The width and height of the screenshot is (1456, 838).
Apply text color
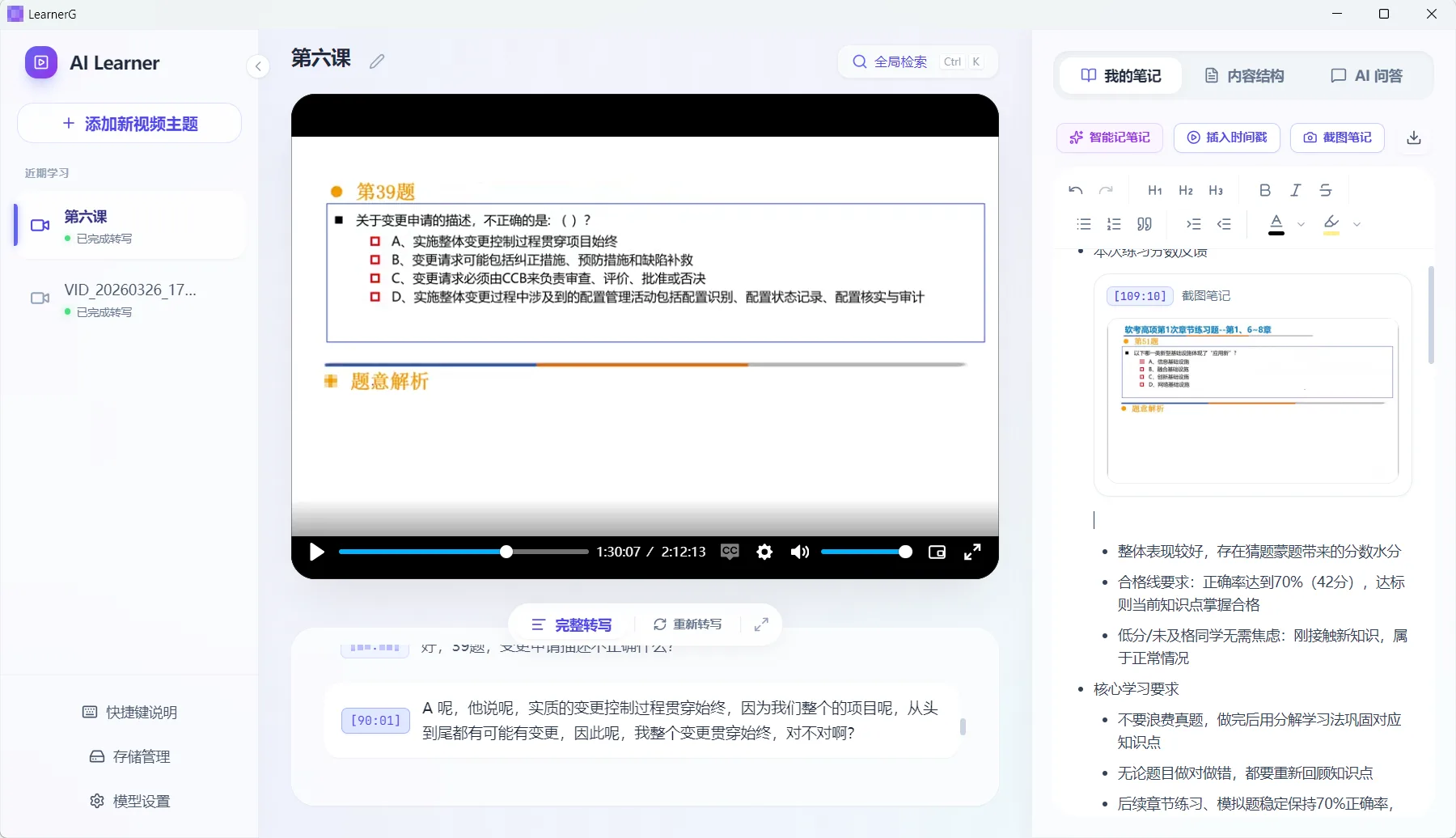pos(1276,224)
